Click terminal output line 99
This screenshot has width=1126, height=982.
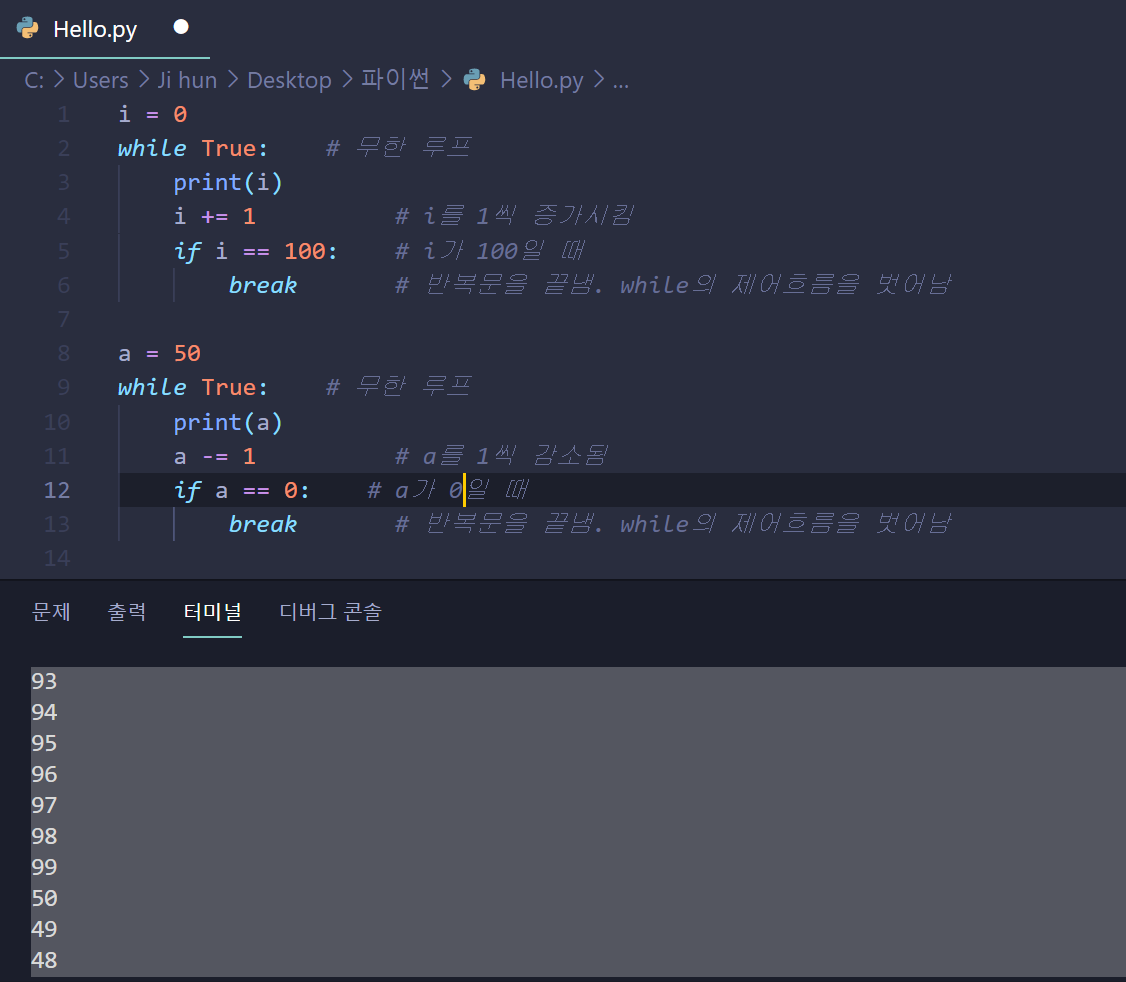44,867
